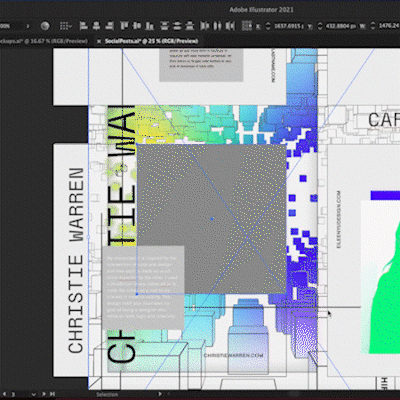Click Vertical Distribute Top icon
Viewport: 400px width, 400px height.
tap(164, 26)
